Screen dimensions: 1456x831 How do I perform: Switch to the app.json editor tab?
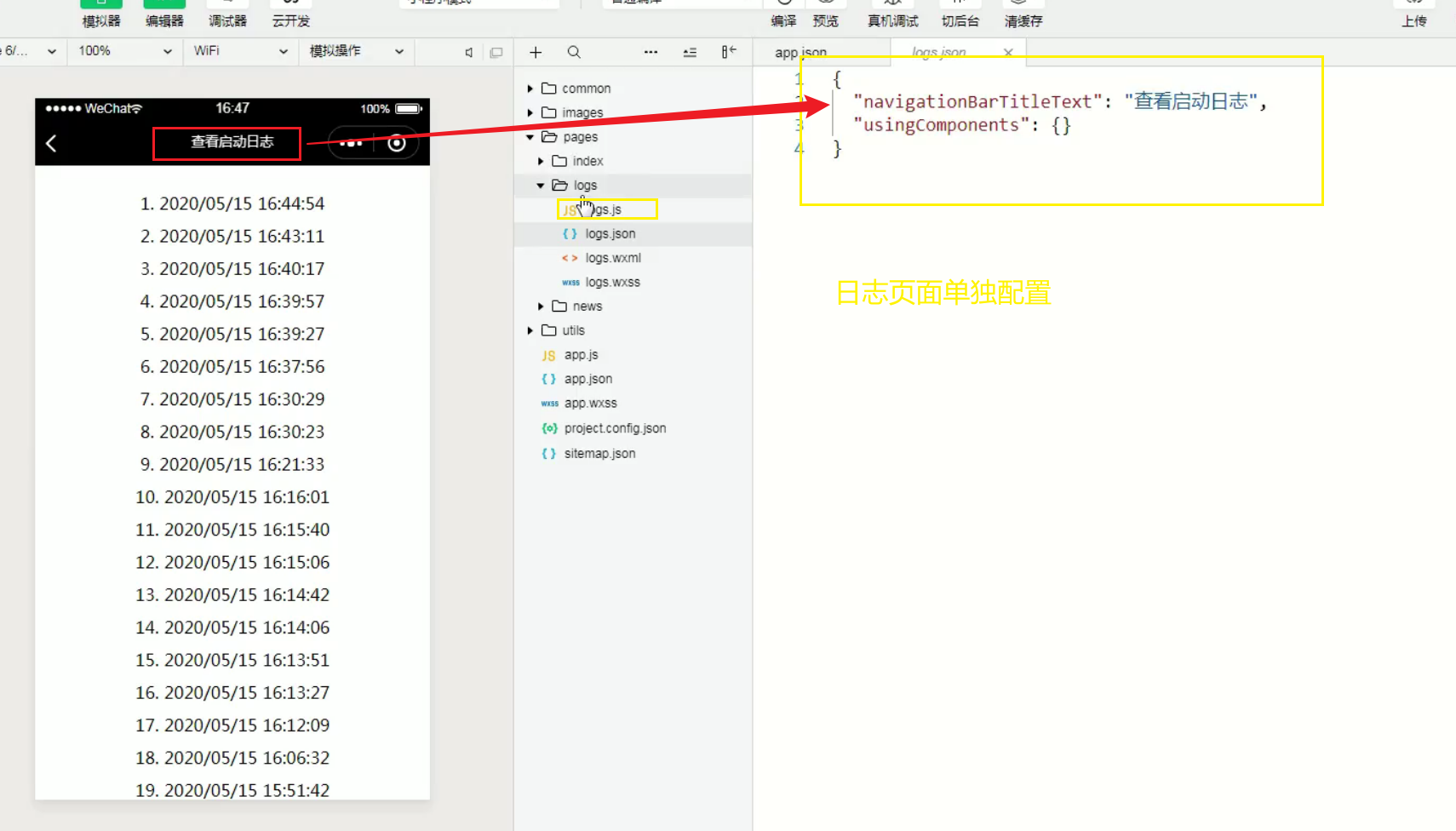coord(800,52)
